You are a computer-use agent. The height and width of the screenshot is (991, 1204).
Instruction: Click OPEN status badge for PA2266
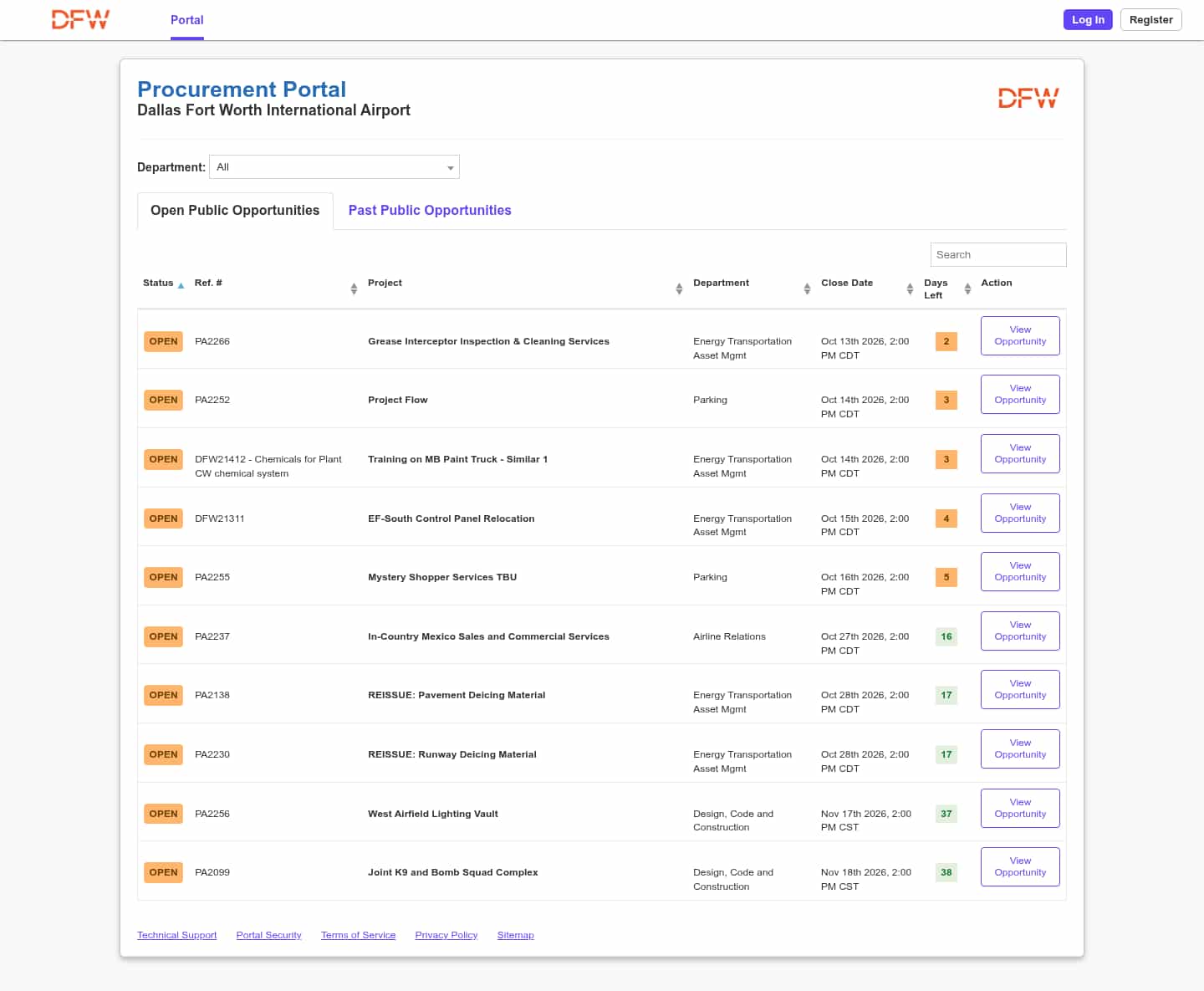(163, 341)
